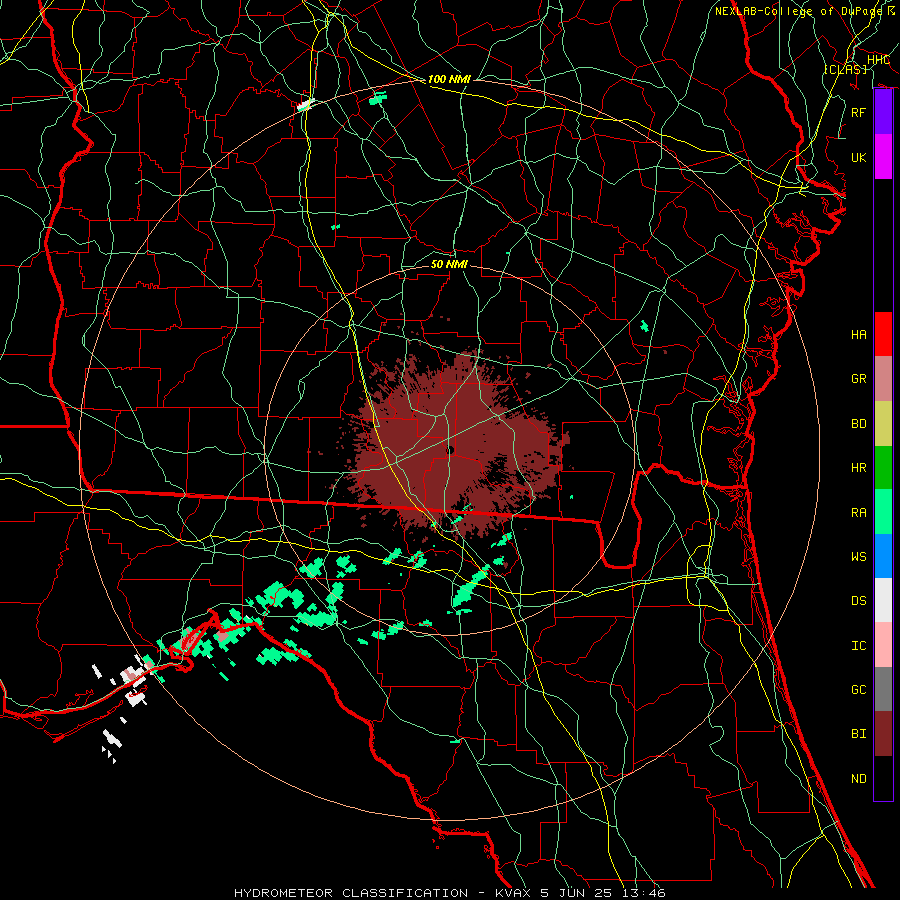Image resolution: width=900 pixels, height=900 pixels.
Task: Click the 'HYDROMETEOR CLASSIFICATION - KVAX' title text
Action: 384,893
